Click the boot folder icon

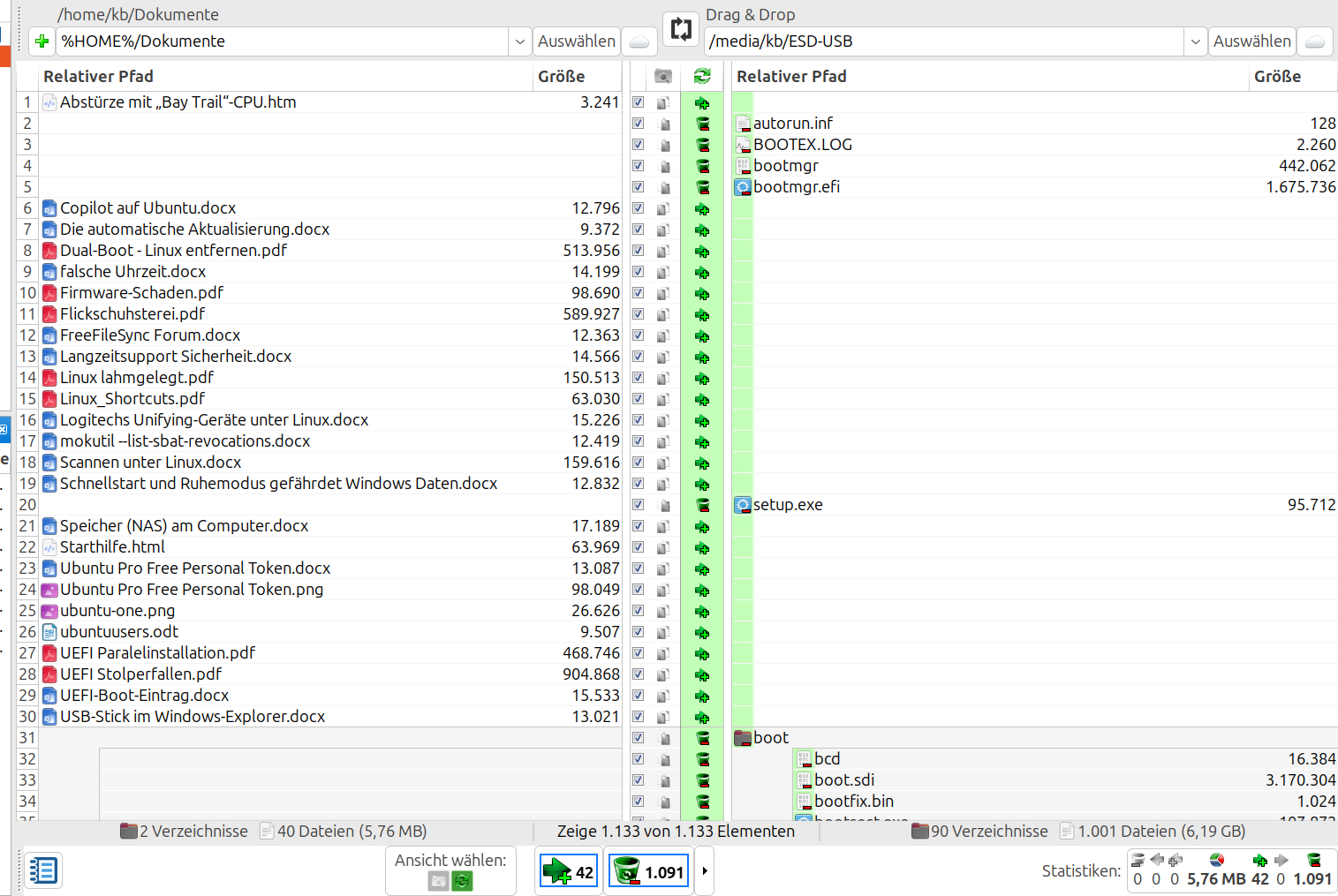click(x=743, y=738)
